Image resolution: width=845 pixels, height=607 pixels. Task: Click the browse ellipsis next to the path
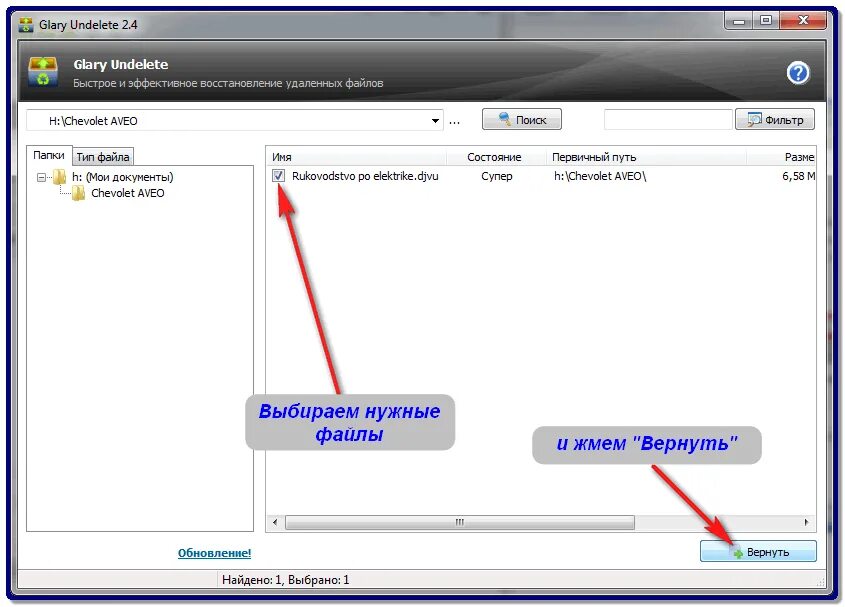tap(454, 122)
